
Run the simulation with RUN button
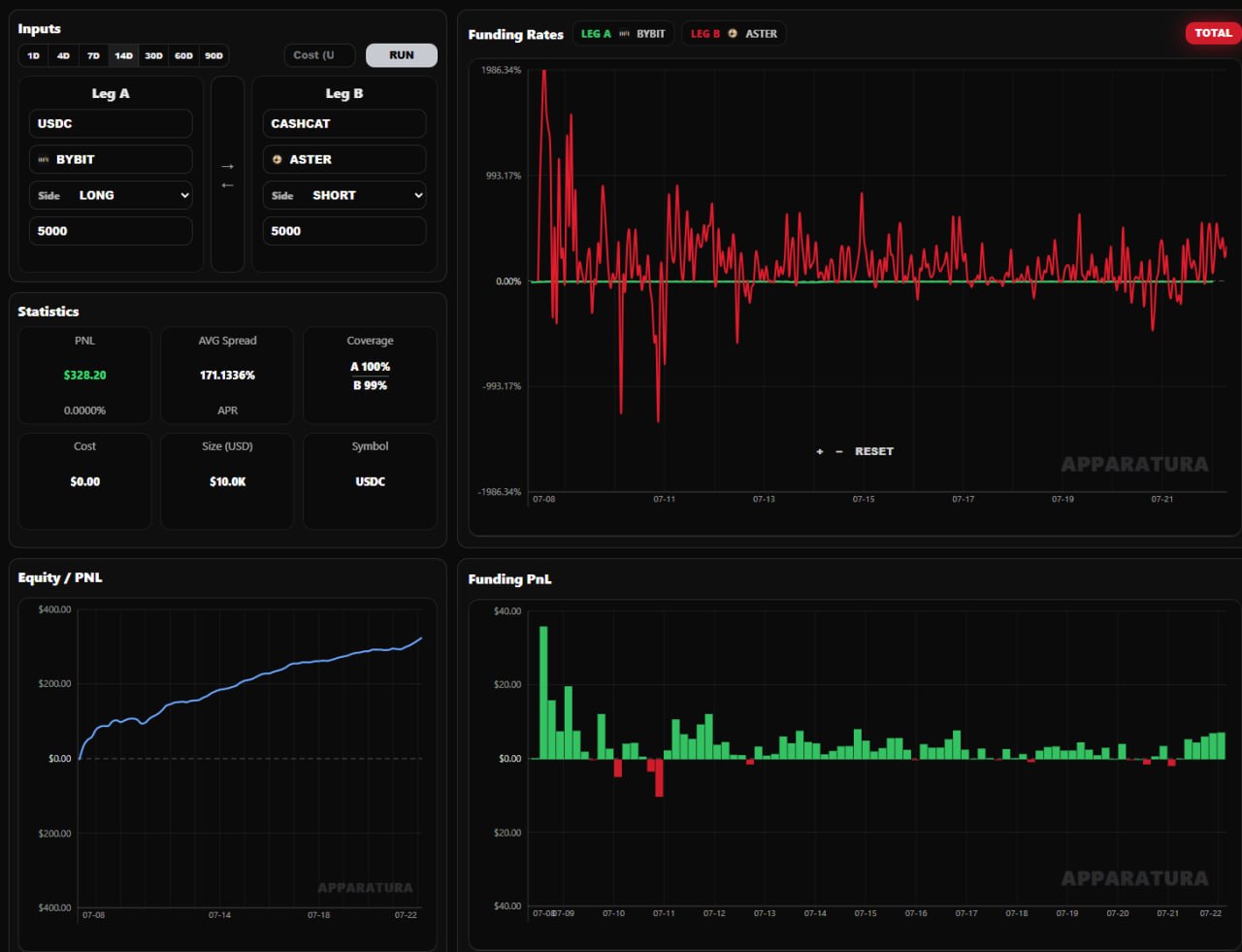coord(402,55)
